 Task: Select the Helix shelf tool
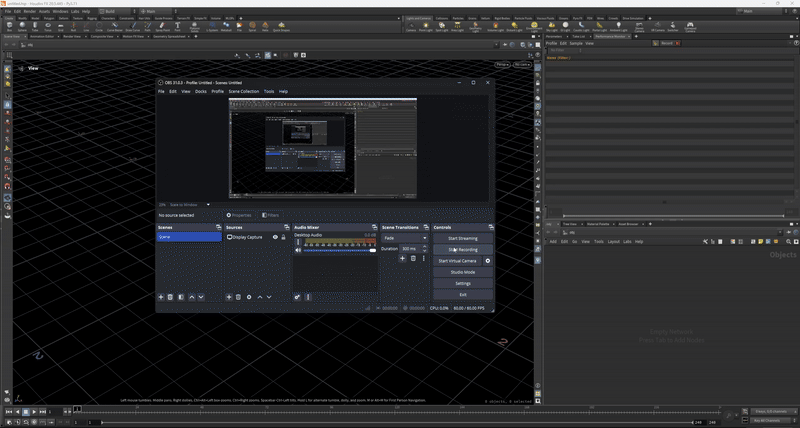[265, 26]
